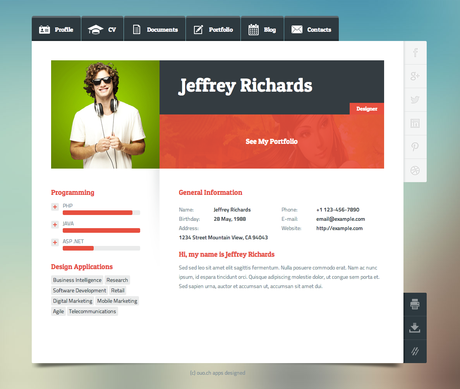Image resolution: width=460 pixels, height=389 pixels.
Task: Open the Documents tab
Action: pyautogui.click(x=155, y=29)
